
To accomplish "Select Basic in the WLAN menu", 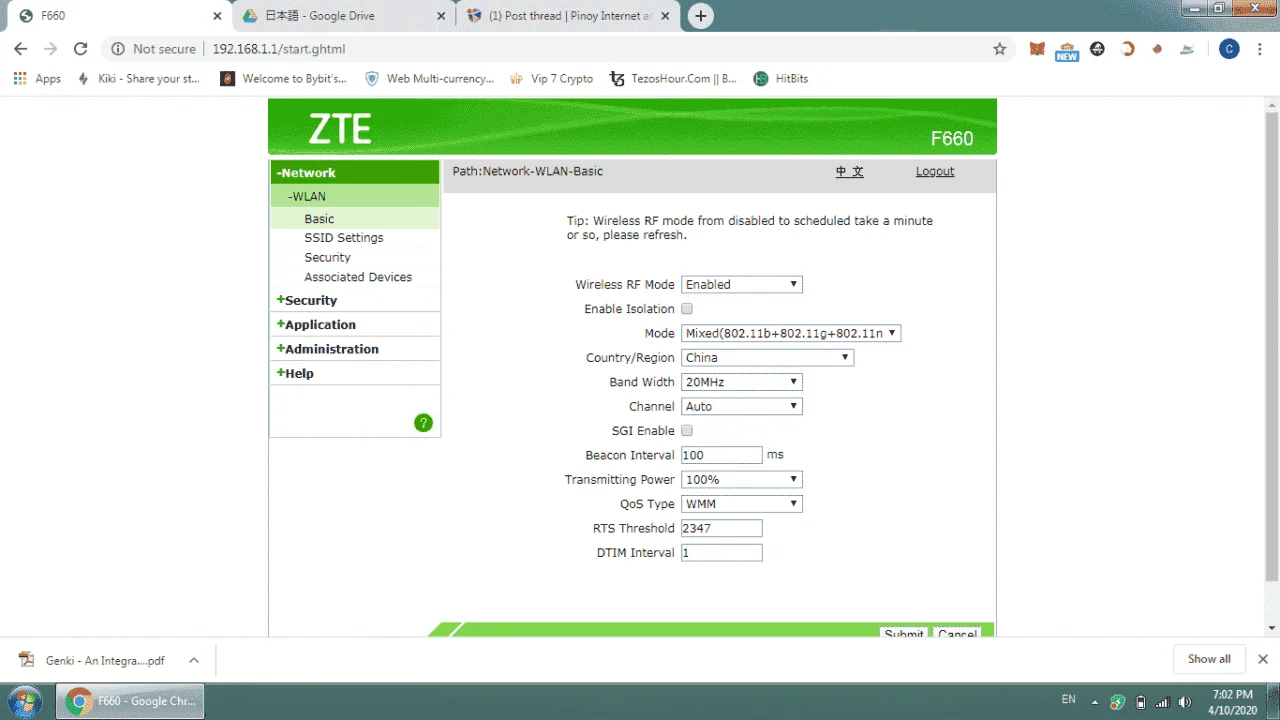I will point(319,219).
